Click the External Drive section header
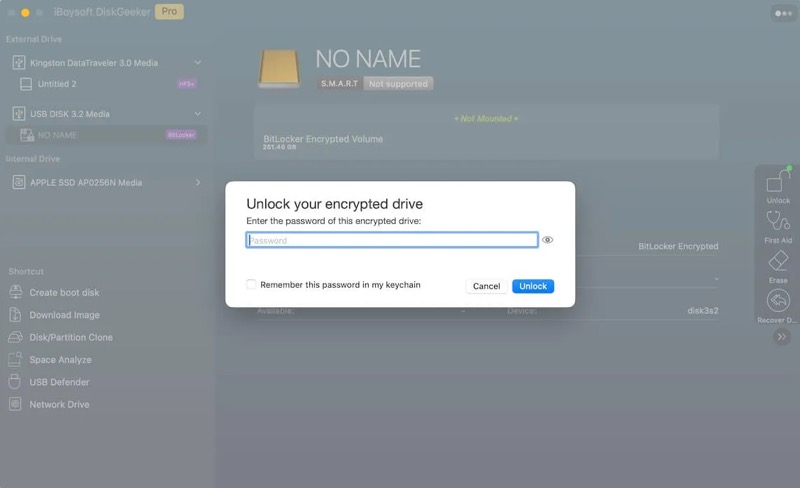Viewport: 800px width, 488px height. click(x=34, y=39)
